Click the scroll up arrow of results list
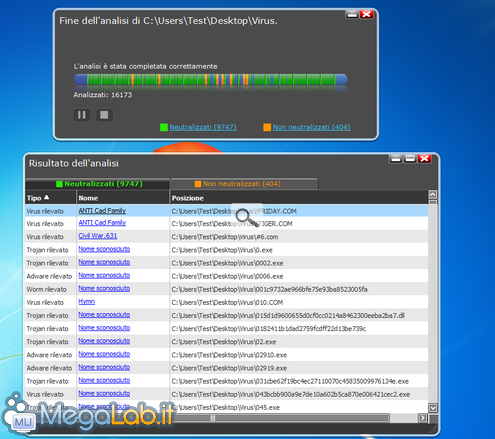495x439 pixels. (x=433, y=195)
